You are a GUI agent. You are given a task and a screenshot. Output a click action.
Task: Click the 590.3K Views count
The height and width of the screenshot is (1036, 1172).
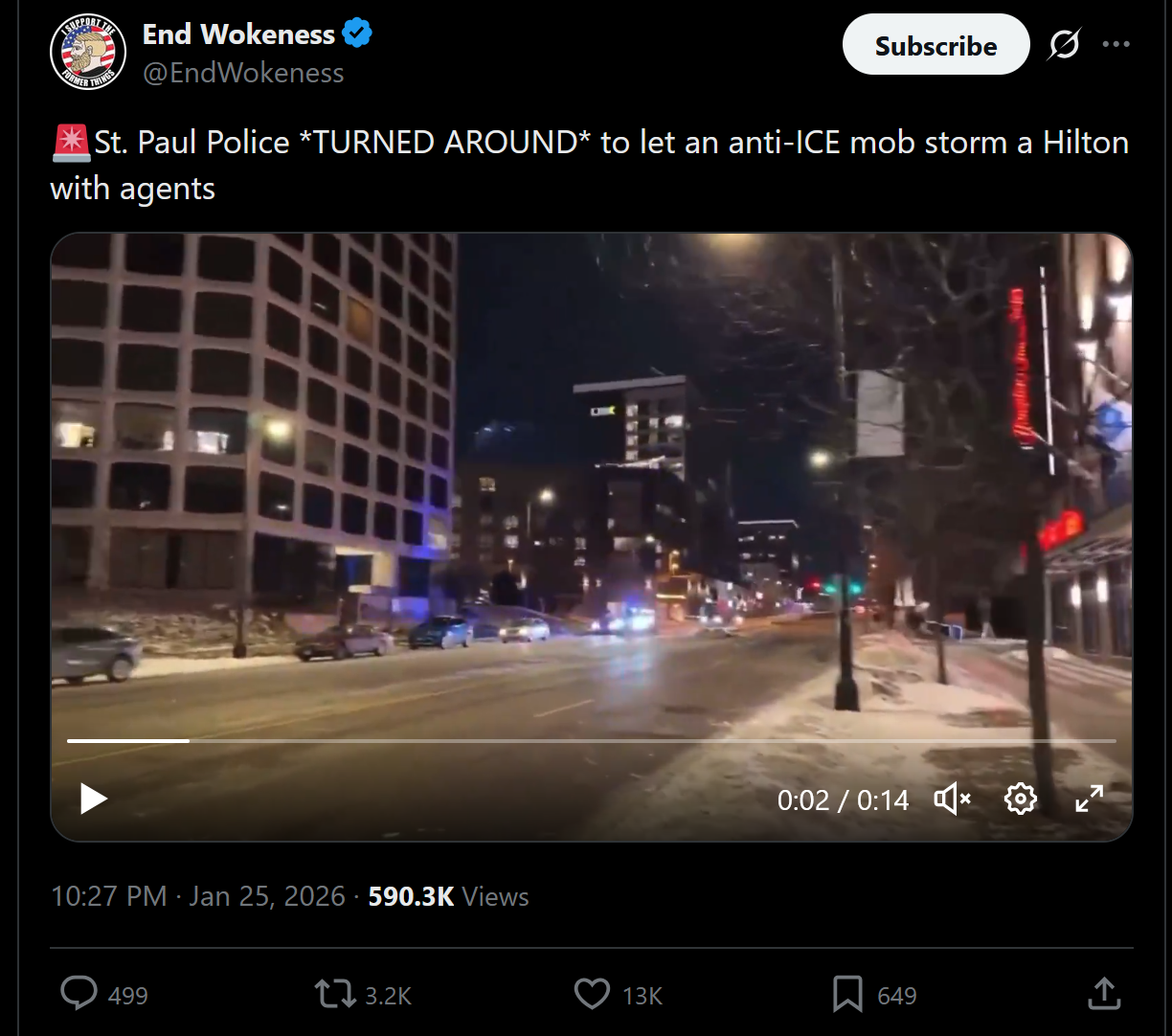point(448,896)
